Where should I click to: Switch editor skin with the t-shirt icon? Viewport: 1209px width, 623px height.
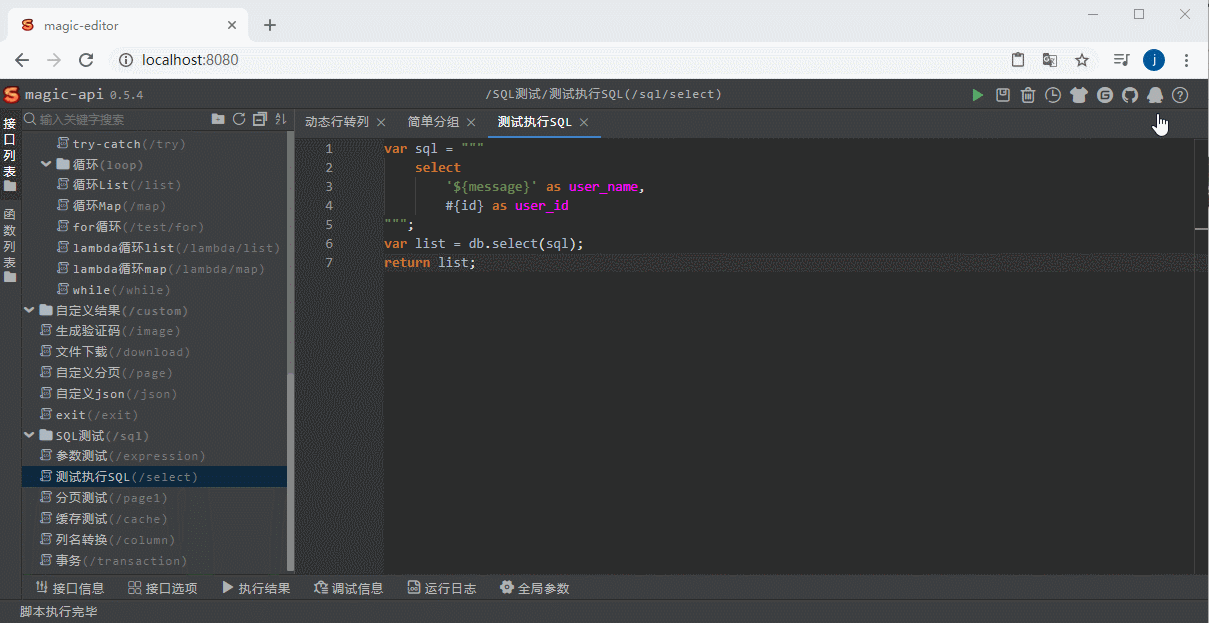(1078, 94)
